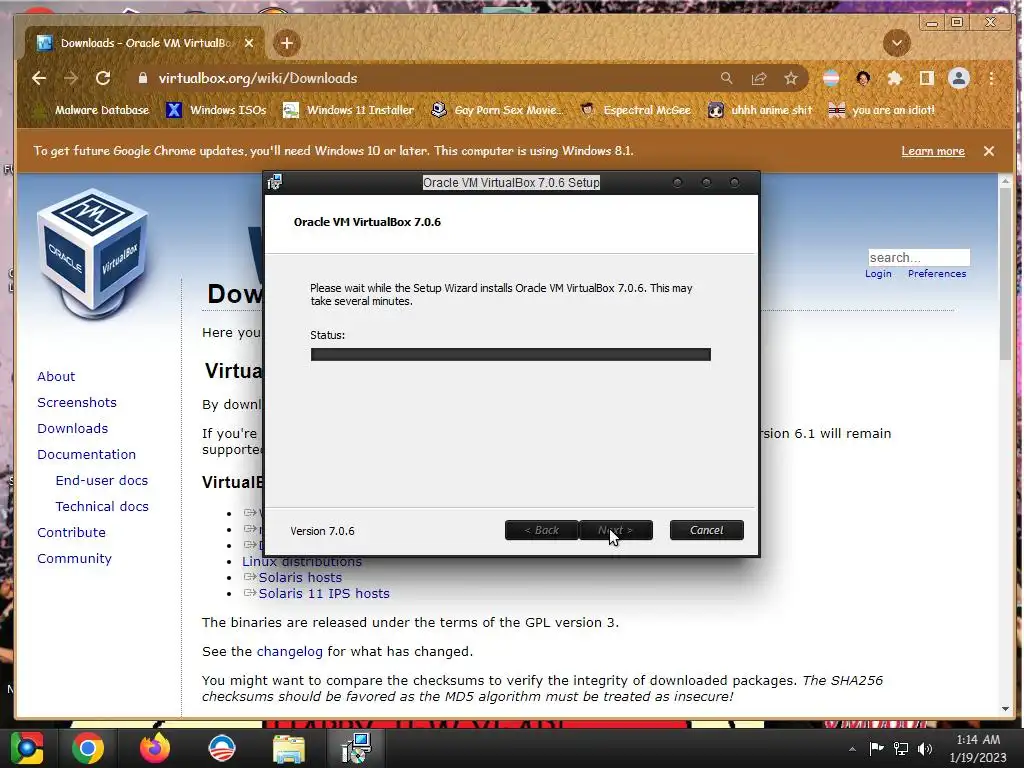
Task: Show hidden tray icons arrow
Action: coord(852,749)
